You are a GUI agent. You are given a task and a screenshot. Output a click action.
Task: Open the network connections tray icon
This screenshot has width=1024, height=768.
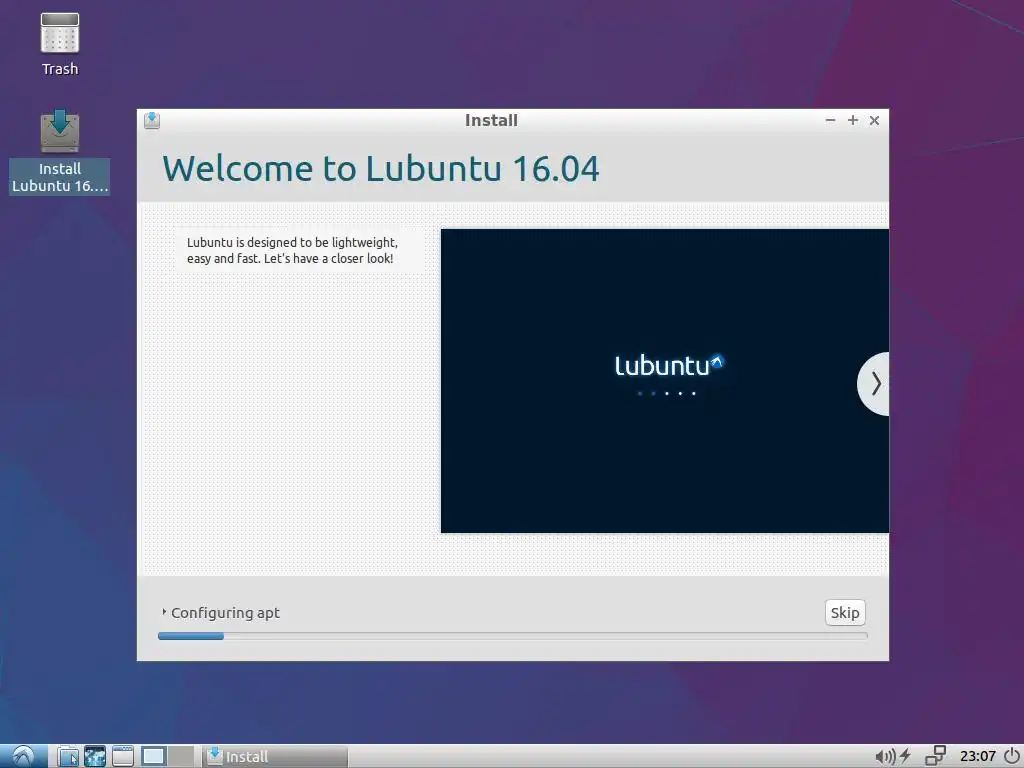pos(936,756)
